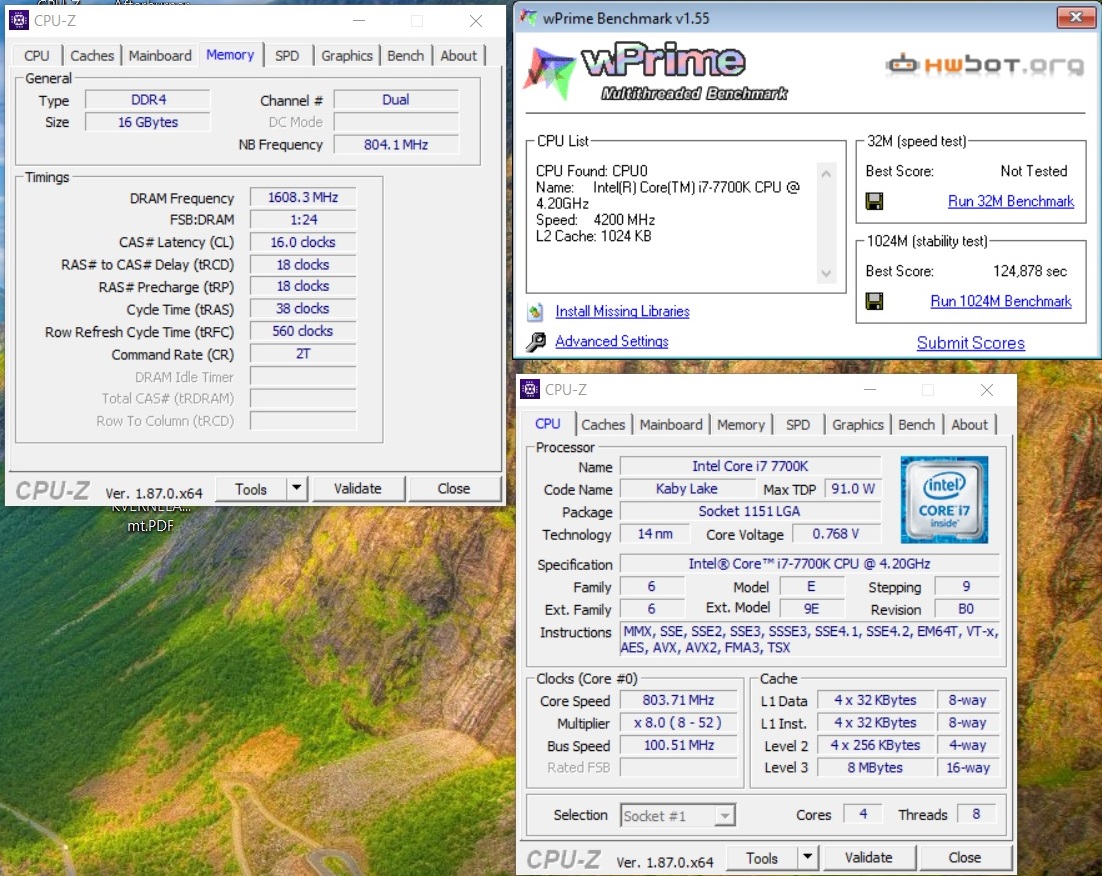1102x876 pixels.
Task: Click the Level 3 cache value 8 MBytes
Action: click(875, 768)
